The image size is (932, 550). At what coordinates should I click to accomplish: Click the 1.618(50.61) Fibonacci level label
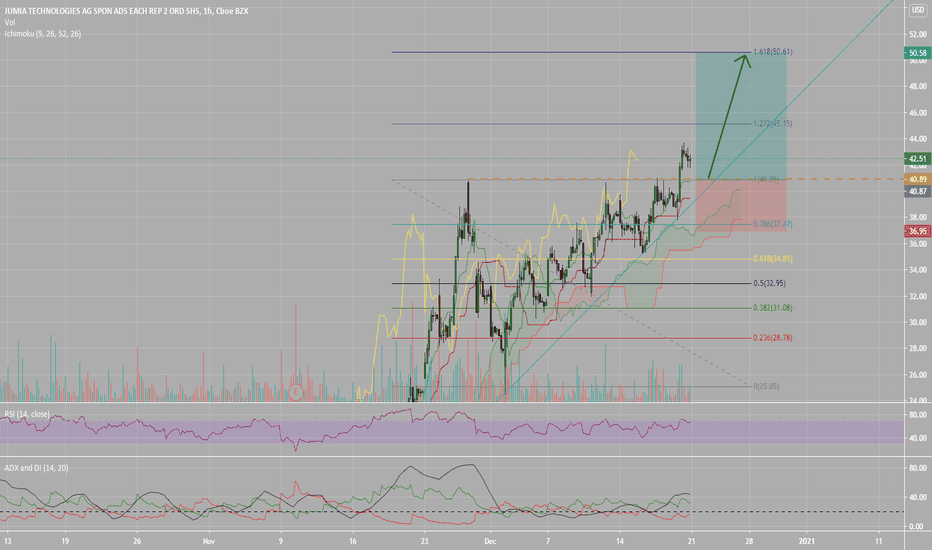pyautogui.click(x=773, y=52)
